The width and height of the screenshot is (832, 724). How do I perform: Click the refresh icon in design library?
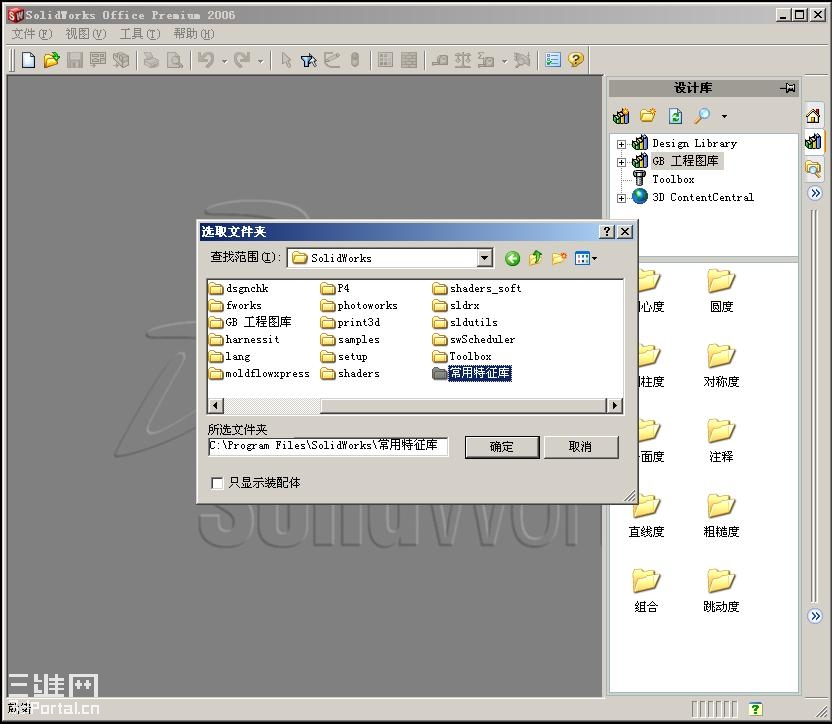tap(675, 115)
